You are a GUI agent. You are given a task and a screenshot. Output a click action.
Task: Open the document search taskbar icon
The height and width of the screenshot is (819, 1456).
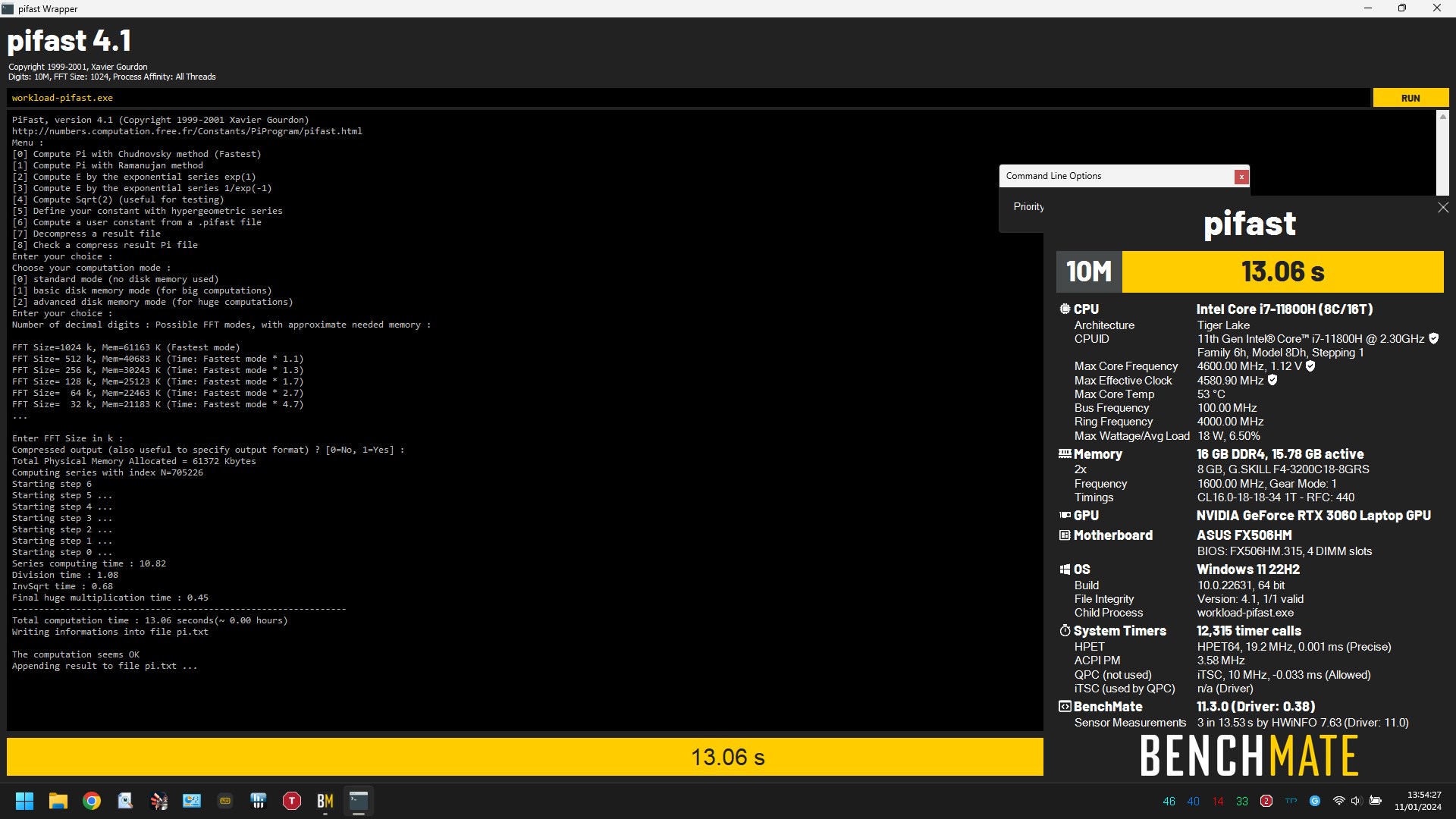point(125,801)
